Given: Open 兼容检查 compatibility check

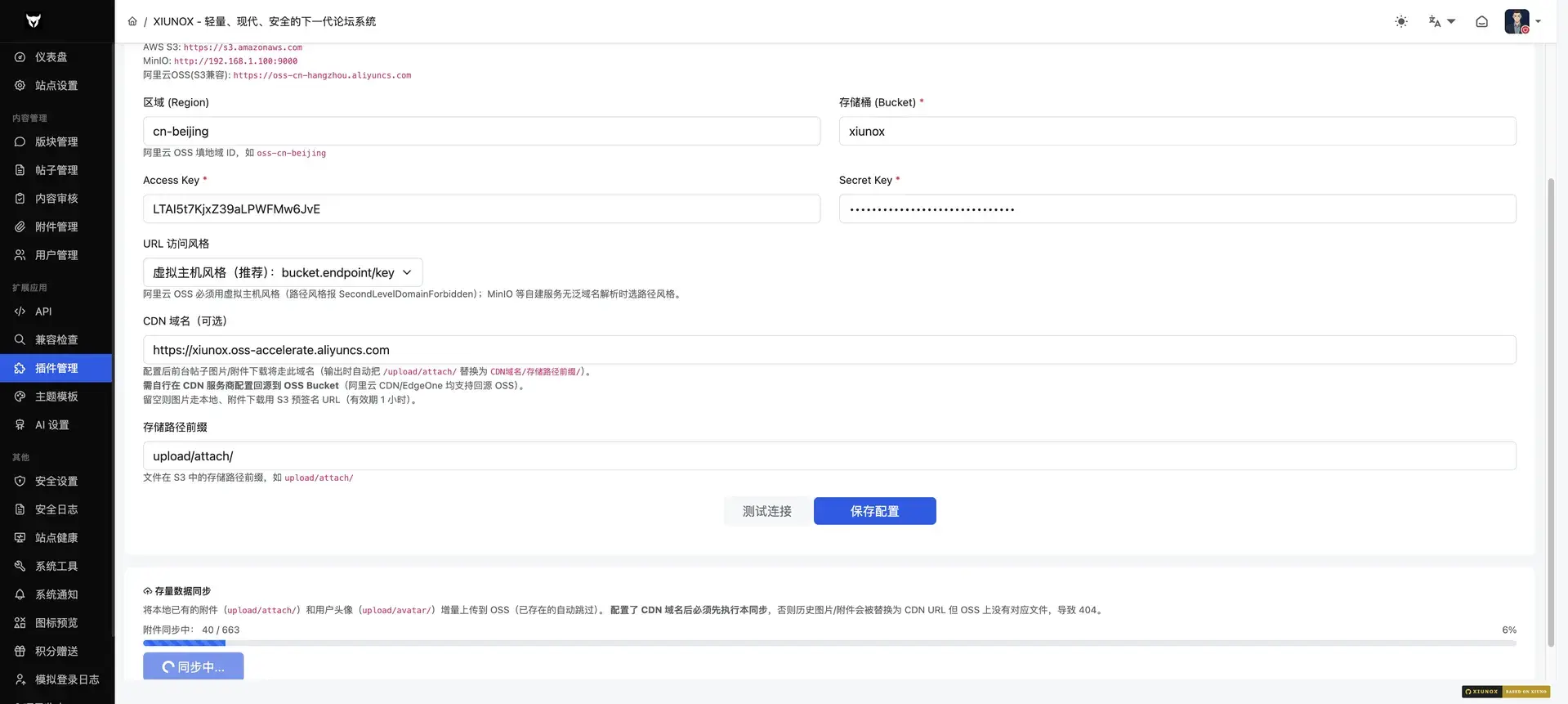Looking at the screenshot, I should [x=56, y=339].
